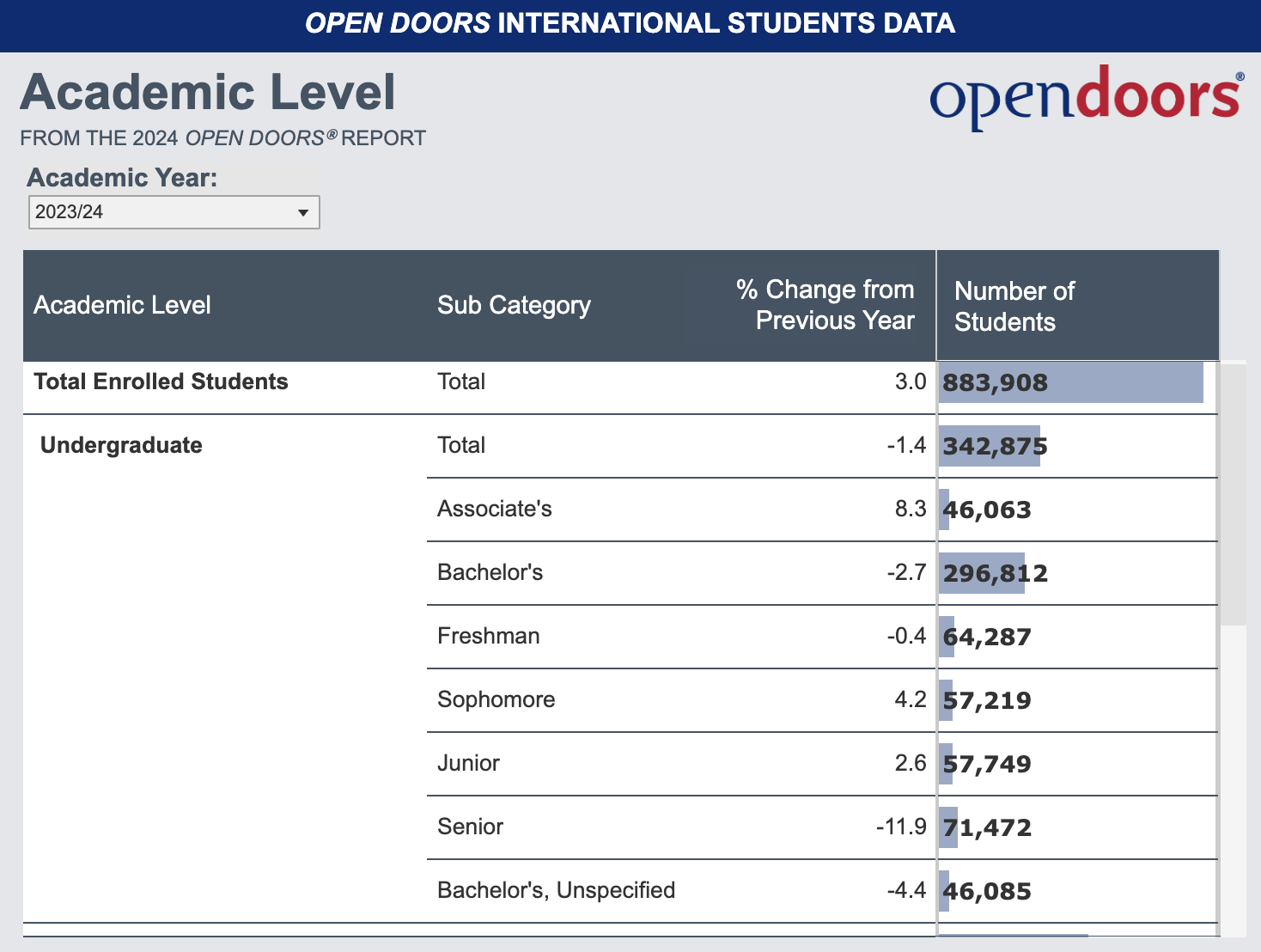
Task: Click the Number of Students column header
Action: tap(1014, 306)
